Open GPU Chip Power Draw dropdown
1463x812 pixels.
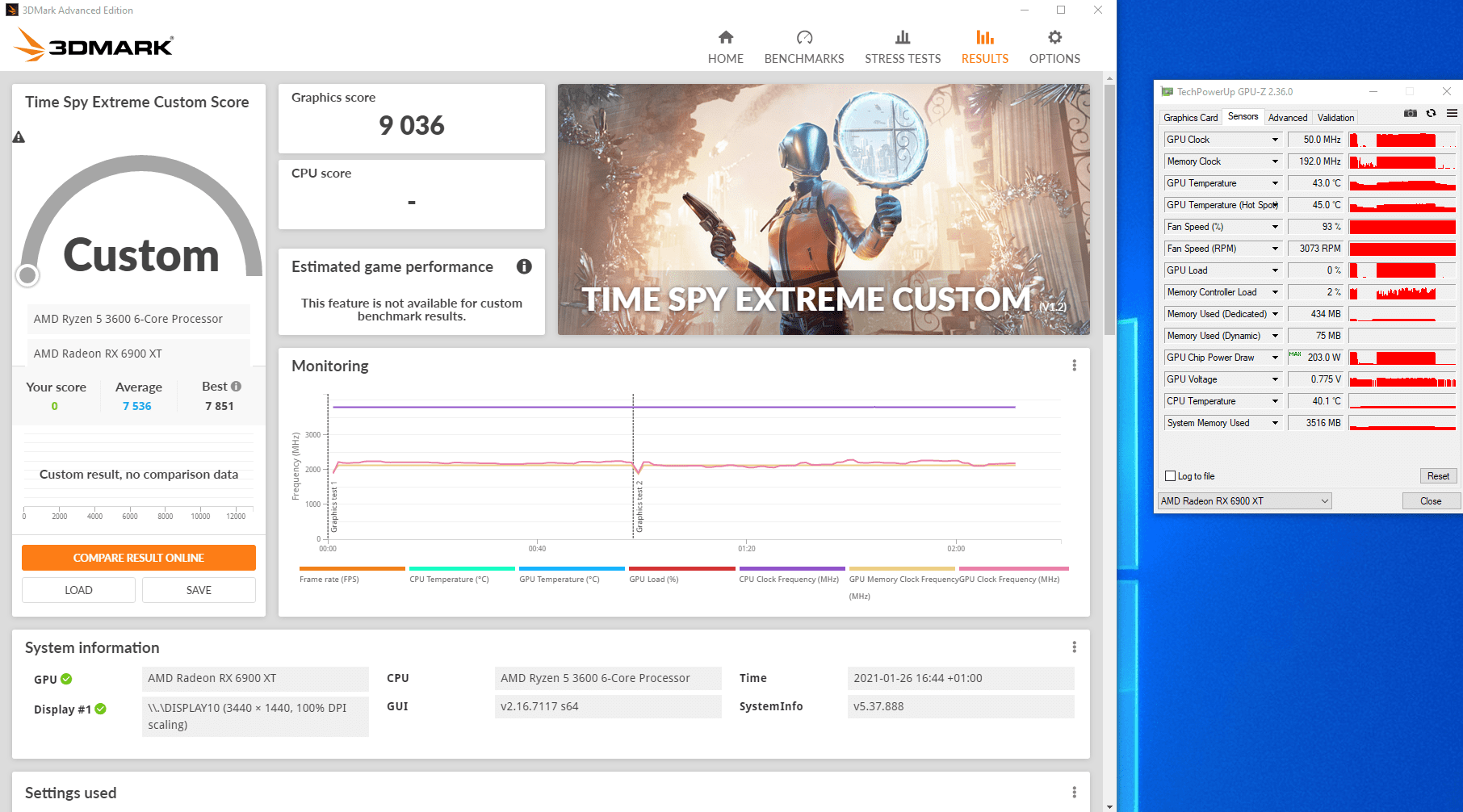coord(1275,358)
